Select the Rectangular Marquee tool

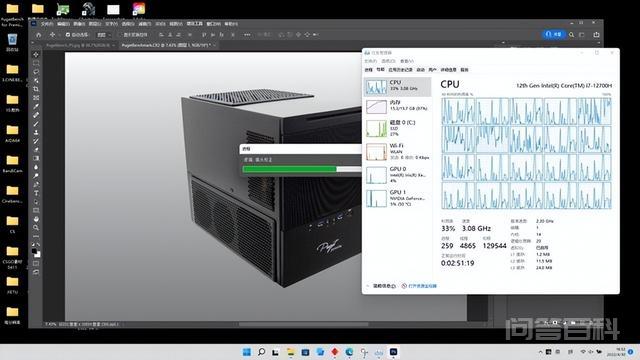(36, 63)
